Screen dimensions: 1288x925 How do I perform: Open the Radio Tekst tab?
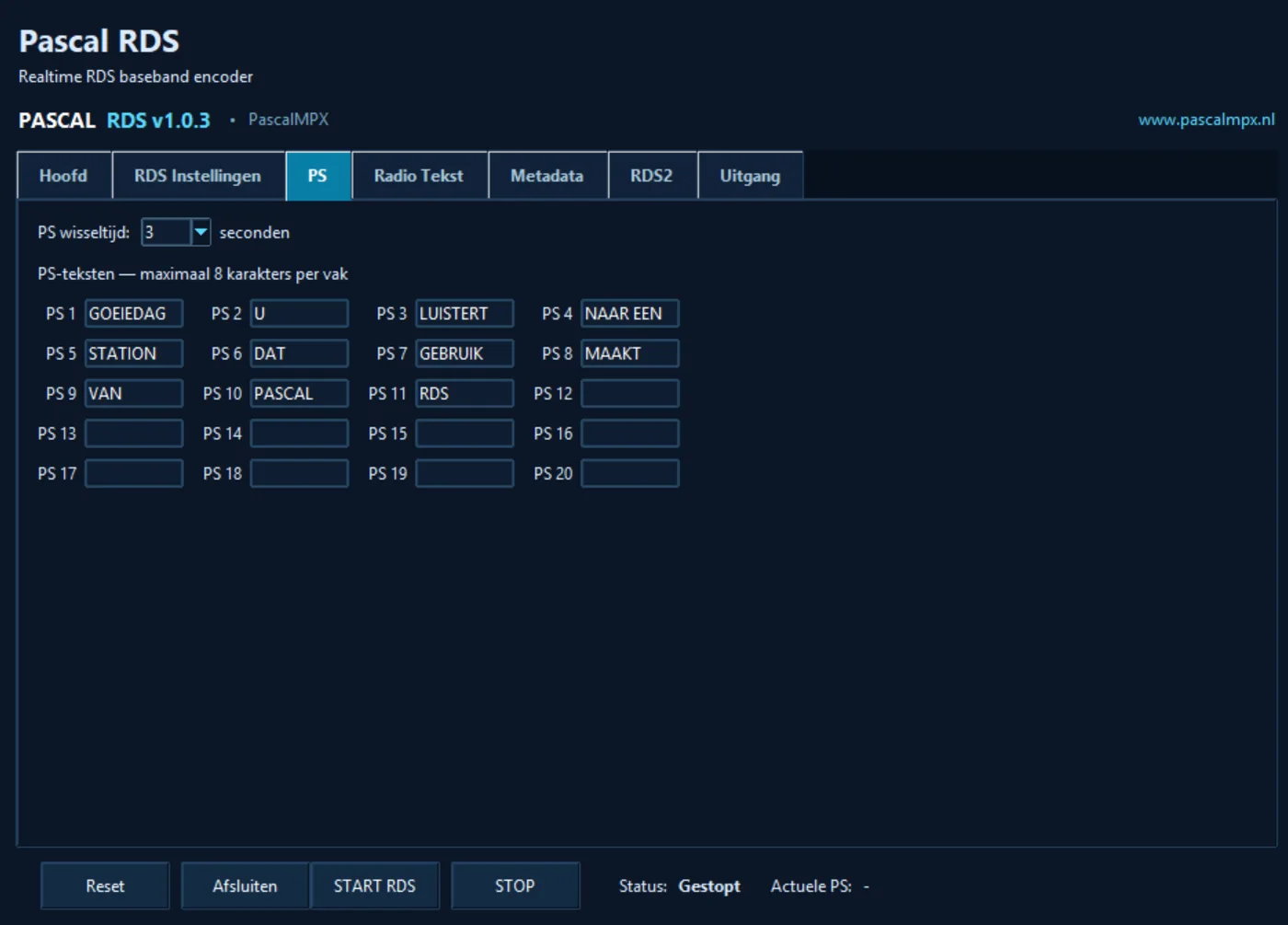click(419, 176)
